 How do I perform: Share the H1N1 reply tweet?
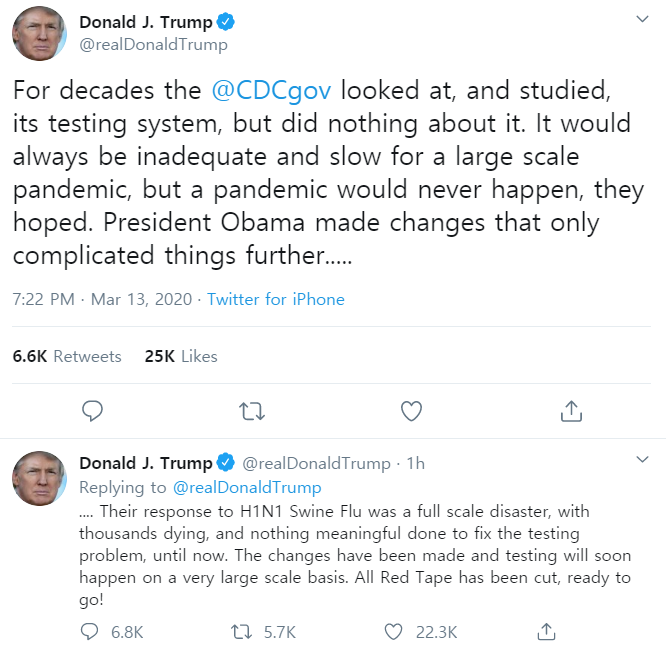[546, 631]
